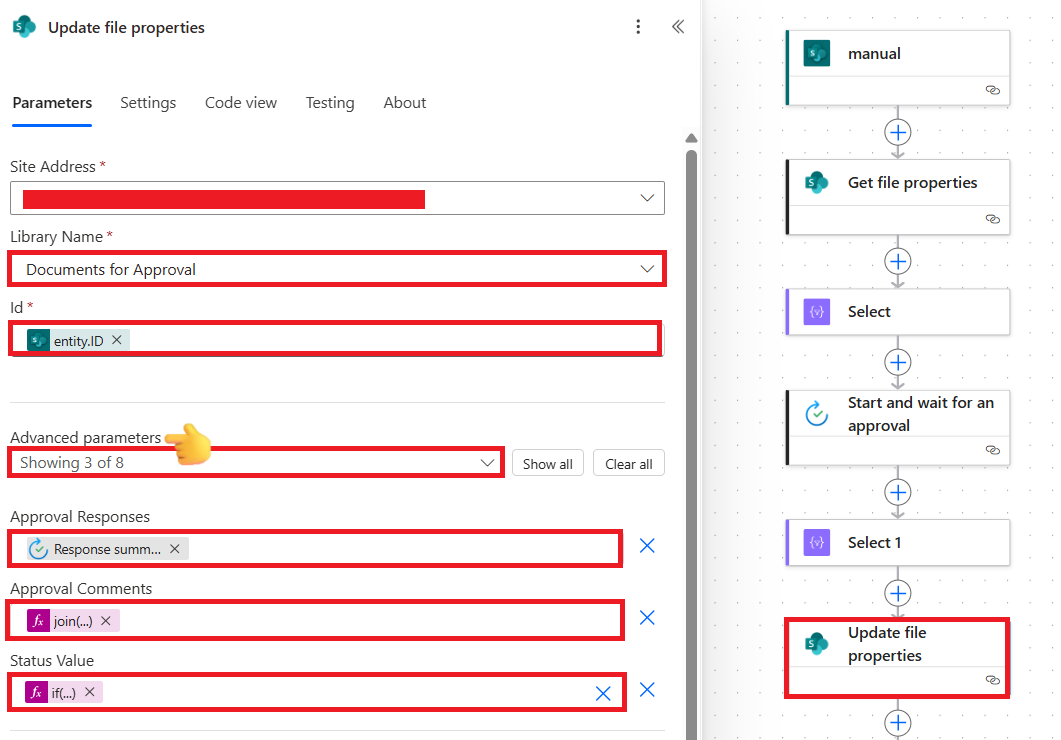Open the three-dot more options menu
Screen dimensions: 1061x740
[638, 27]
